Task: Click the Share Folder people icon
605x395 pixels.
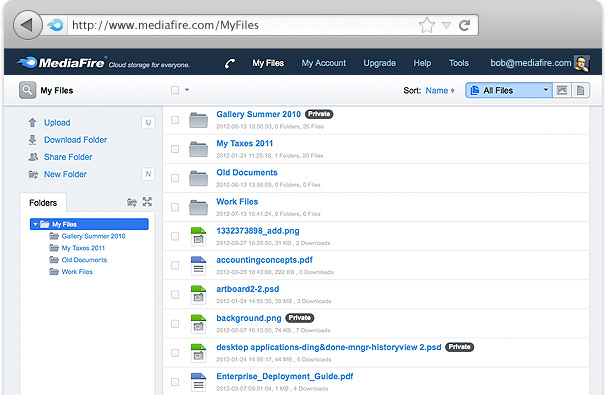Action: (x=33, y=157)
